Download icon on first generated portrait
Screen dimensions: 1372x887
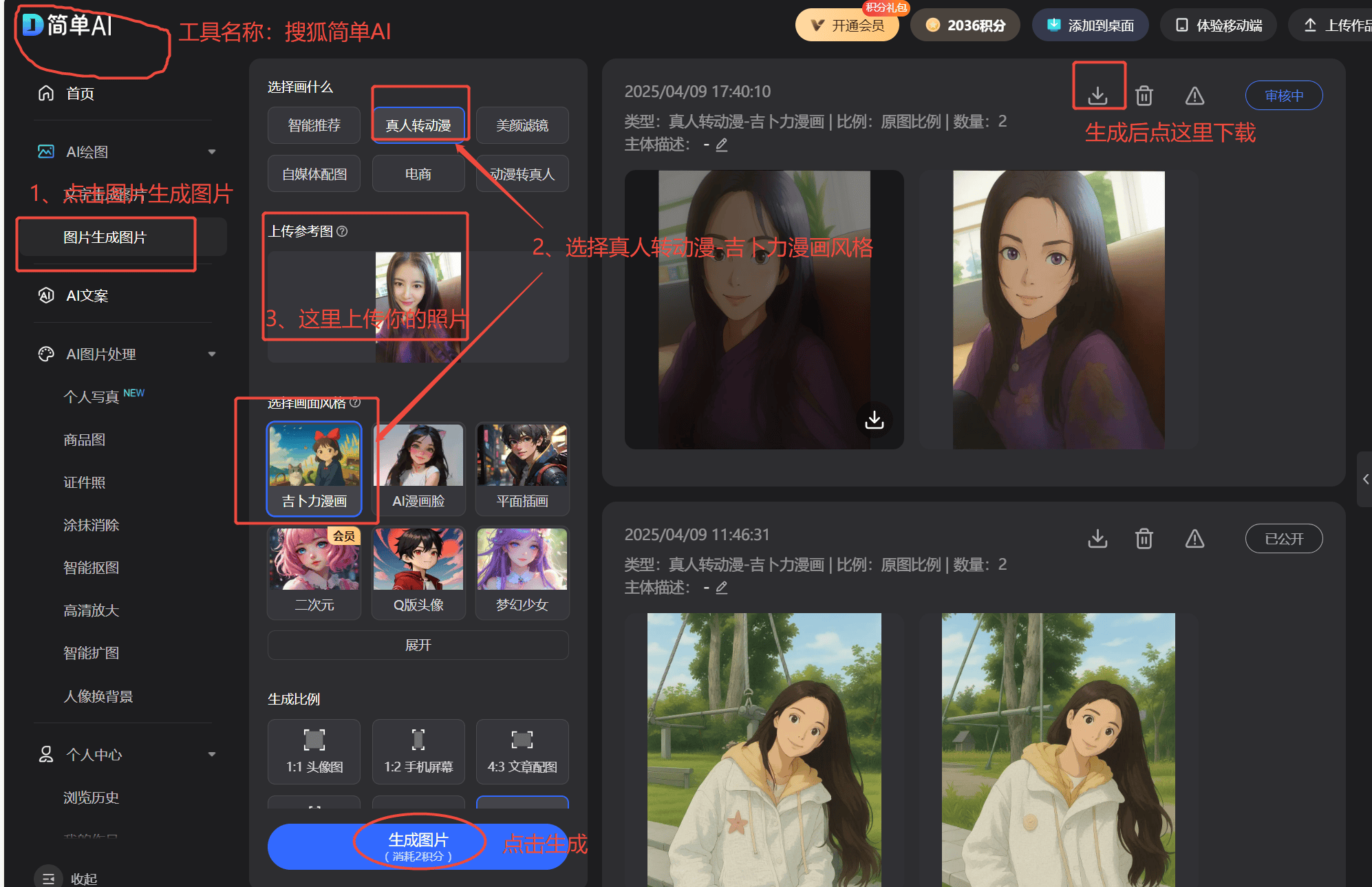[874, 419]
